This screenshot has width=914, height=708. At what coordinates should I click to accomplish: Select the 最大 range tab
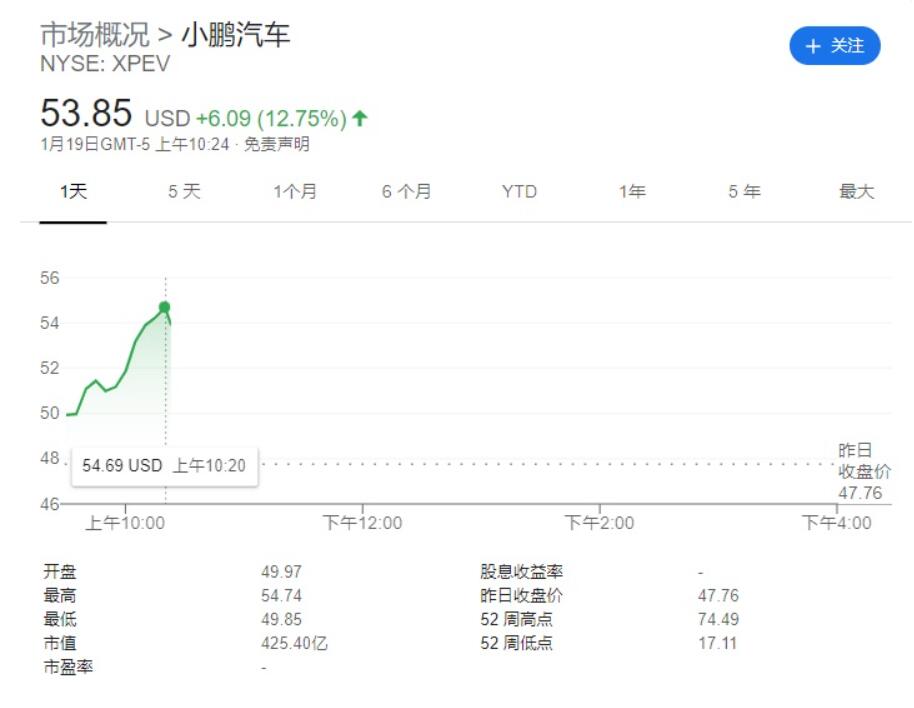[856, 191]
